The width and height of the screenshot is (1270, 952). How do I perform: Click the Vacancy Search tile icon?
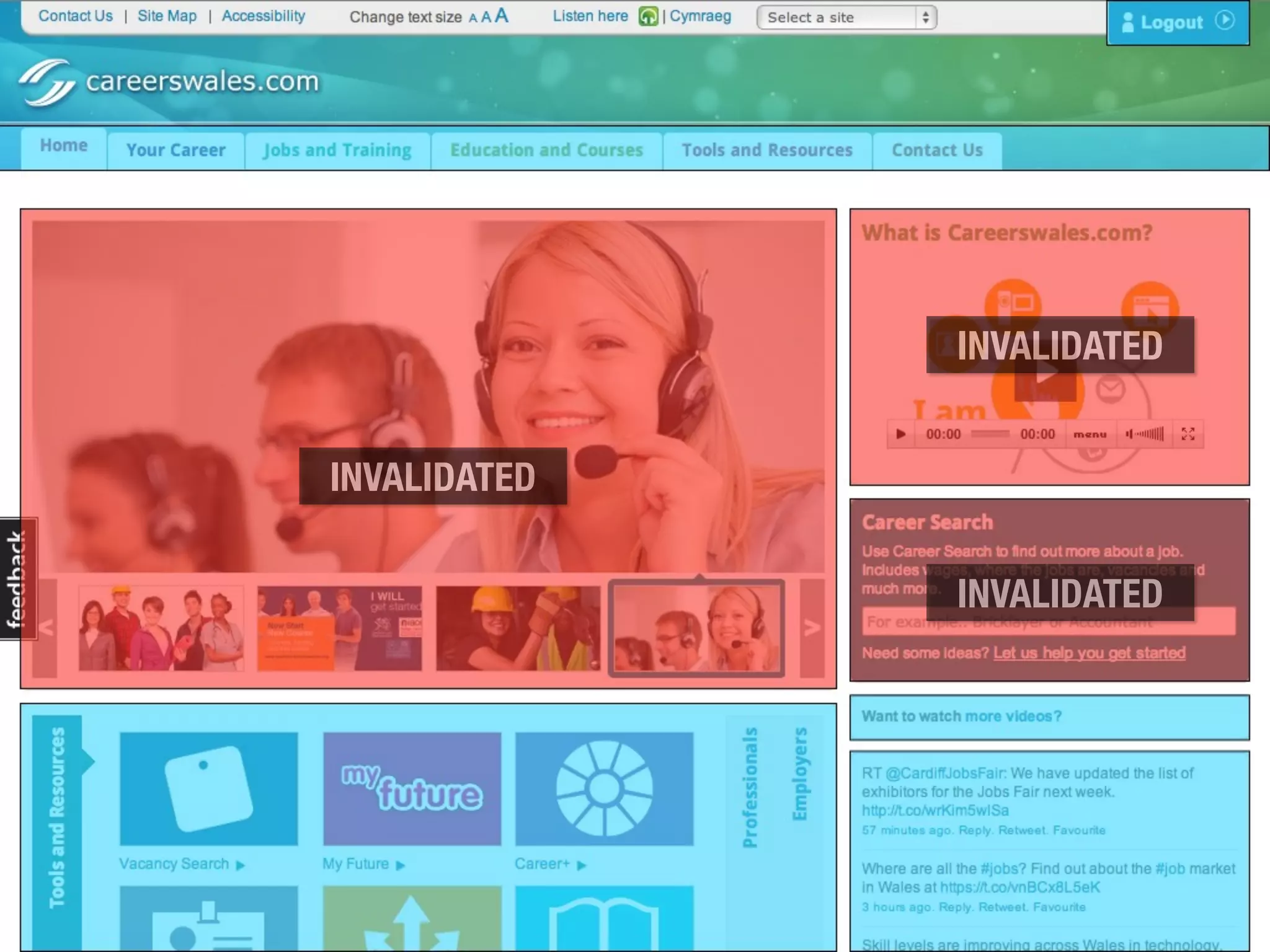[x=208, y=788]
